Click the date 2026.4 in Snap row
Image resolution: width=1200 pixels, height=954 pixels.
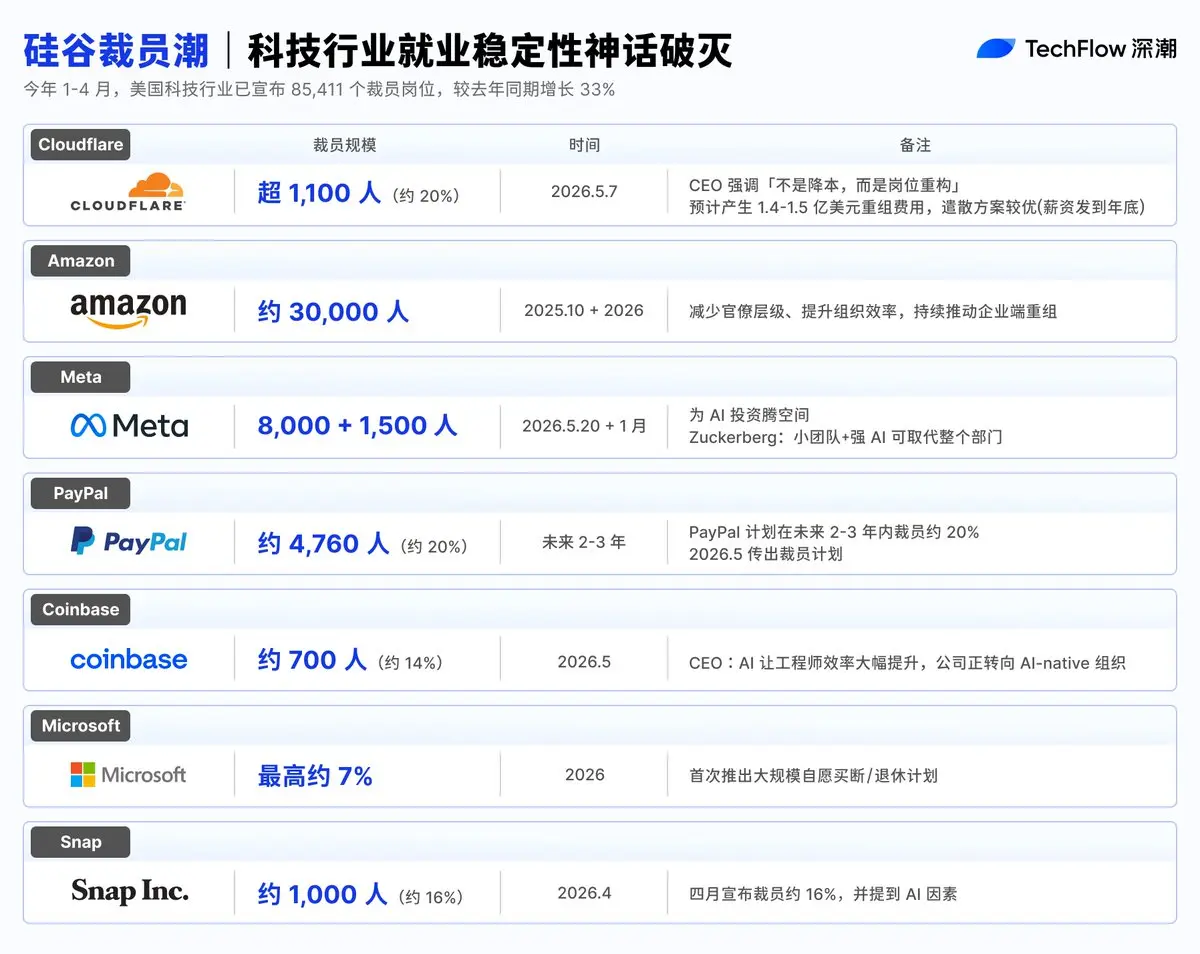584,893
